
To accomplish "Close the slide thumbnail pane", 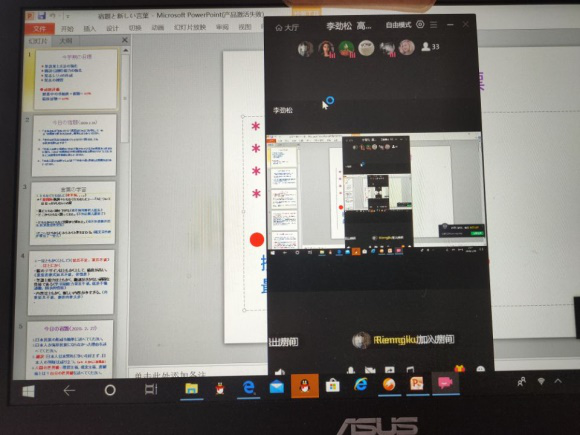I will 125,40.
